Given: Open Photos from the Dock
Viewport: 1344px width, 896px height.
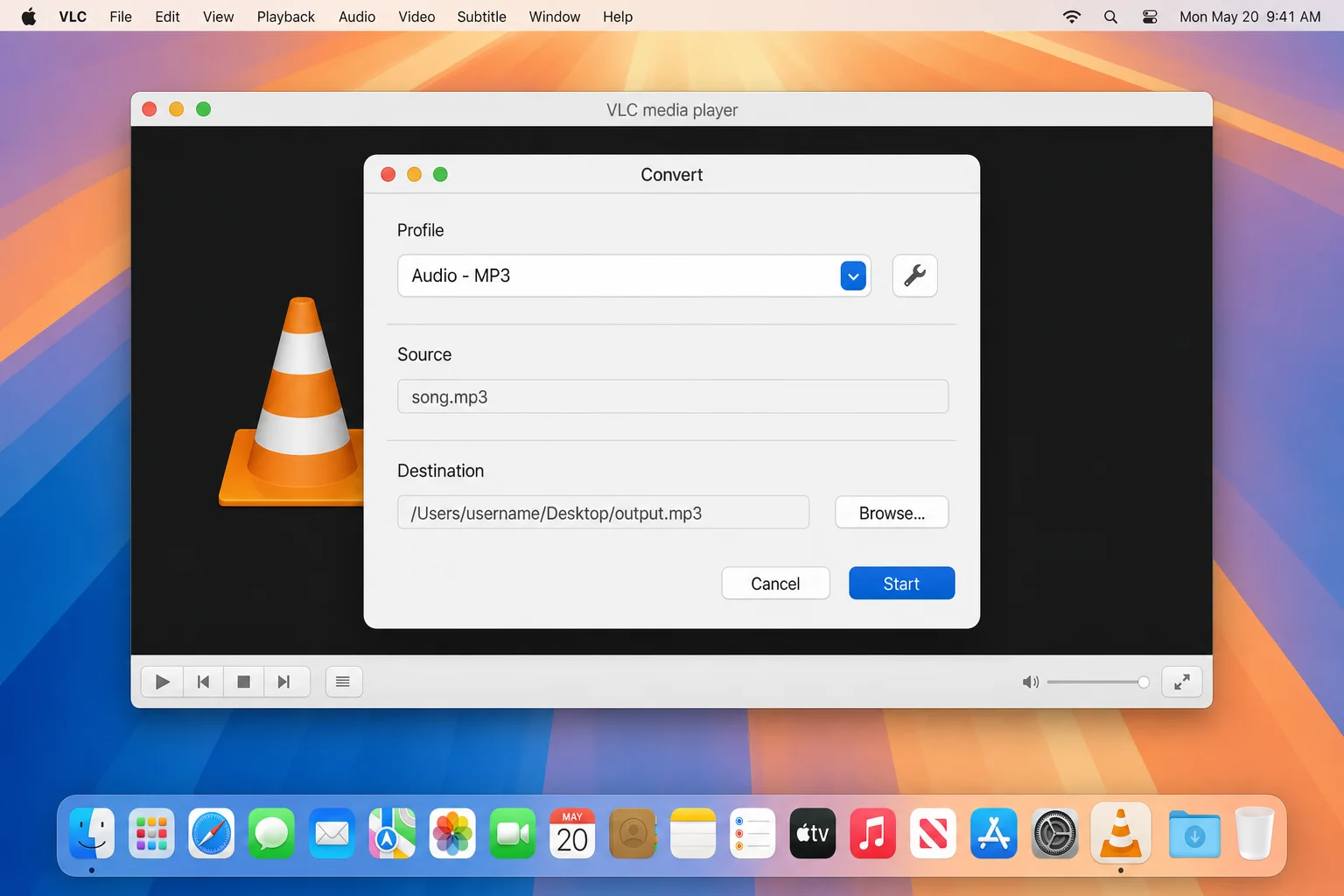Looking at the screenshot, I should [452, 833].
